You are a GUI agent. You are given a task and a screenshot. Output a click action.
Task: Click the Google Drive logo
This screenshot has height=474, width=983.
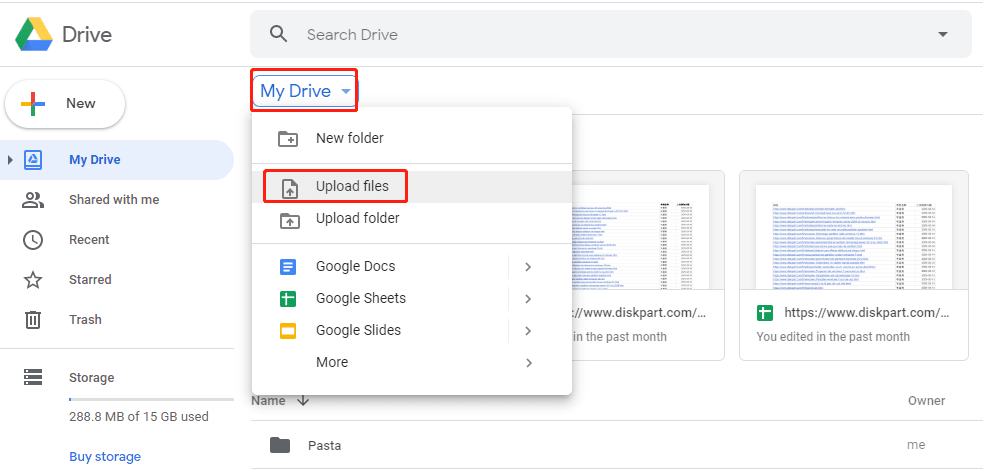[34, 34]
